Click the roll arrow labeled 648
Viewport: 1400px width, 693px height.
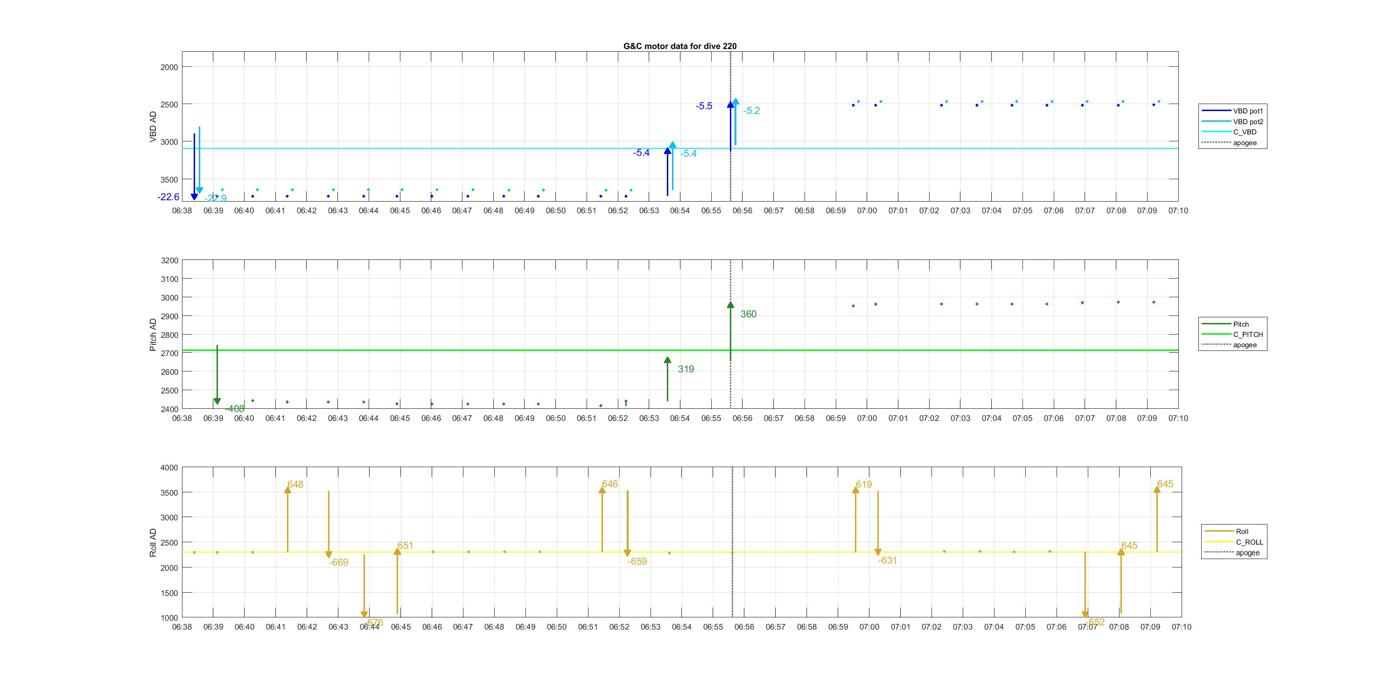tap(288, 519)
